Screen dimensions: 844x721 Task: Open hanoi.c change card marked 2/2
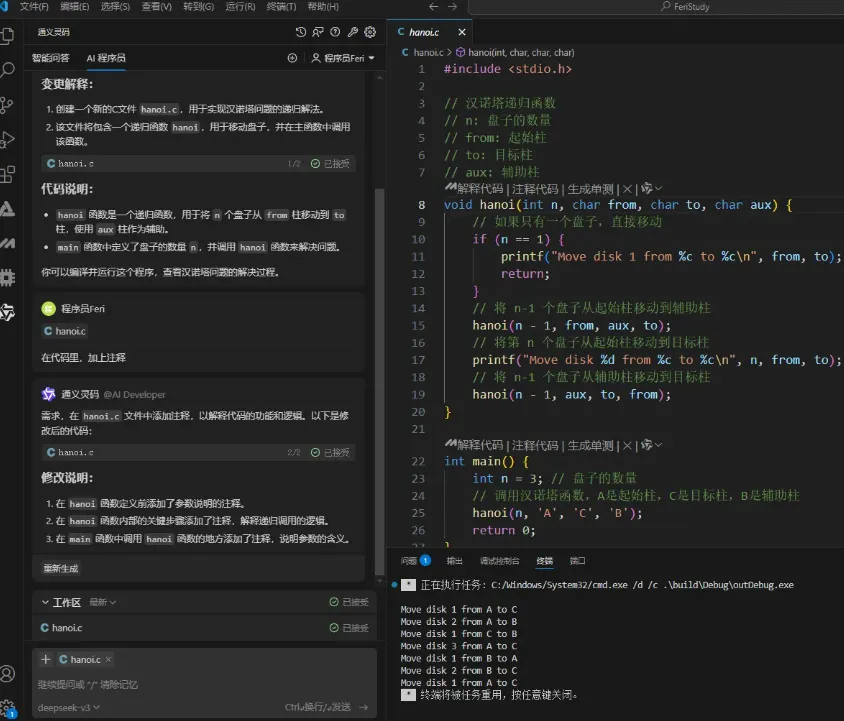coord(198,452)
